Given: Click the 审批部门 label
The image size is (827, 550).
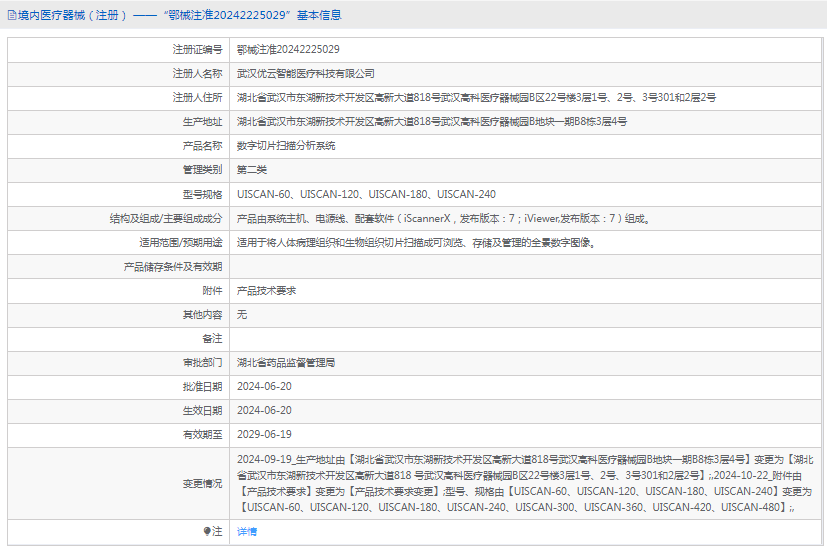Looking at the screenshot, I should 203,363.
